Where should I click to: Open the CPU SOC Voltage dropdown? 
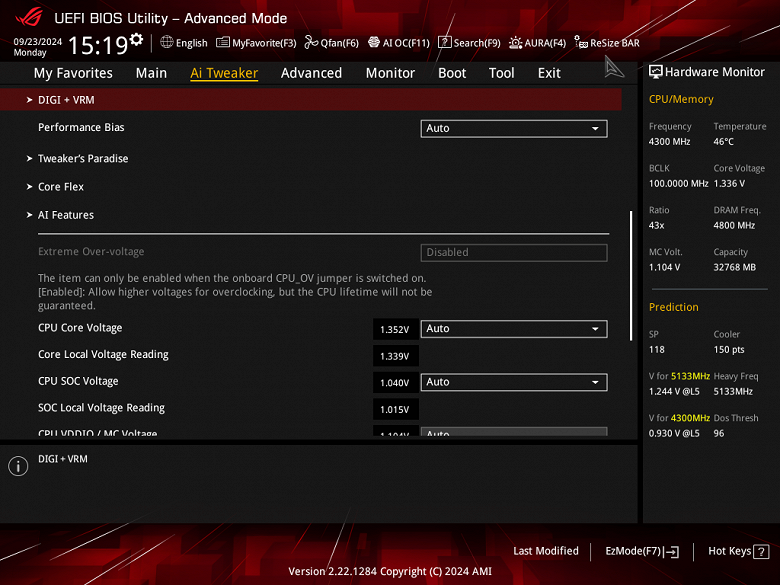pos(514,382)
